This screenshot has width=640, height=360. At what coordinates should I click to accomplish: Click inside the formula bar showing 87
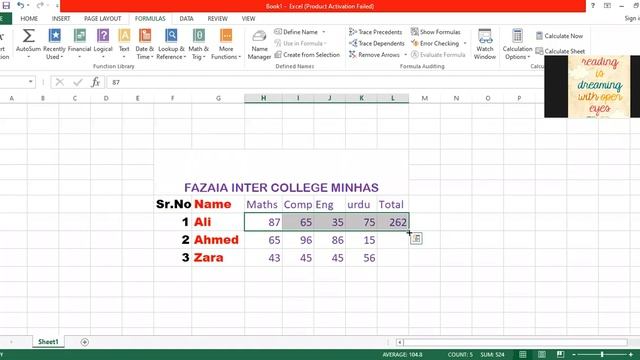pyautogui.click(x=325, y=82)
